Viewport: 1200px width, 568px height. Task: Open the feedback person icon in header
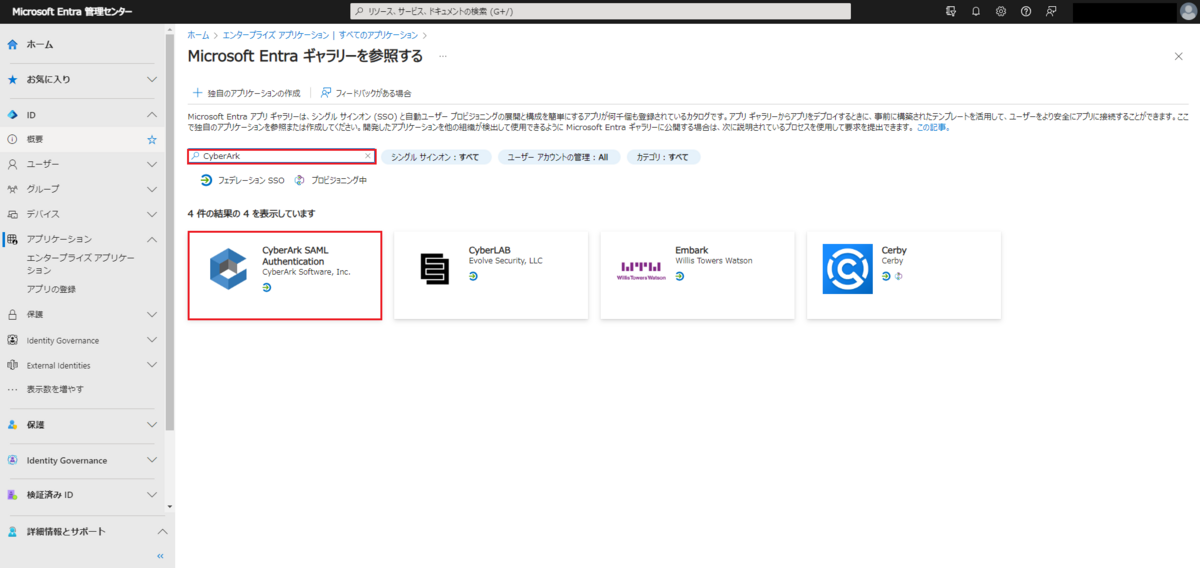coord(1051,11)
